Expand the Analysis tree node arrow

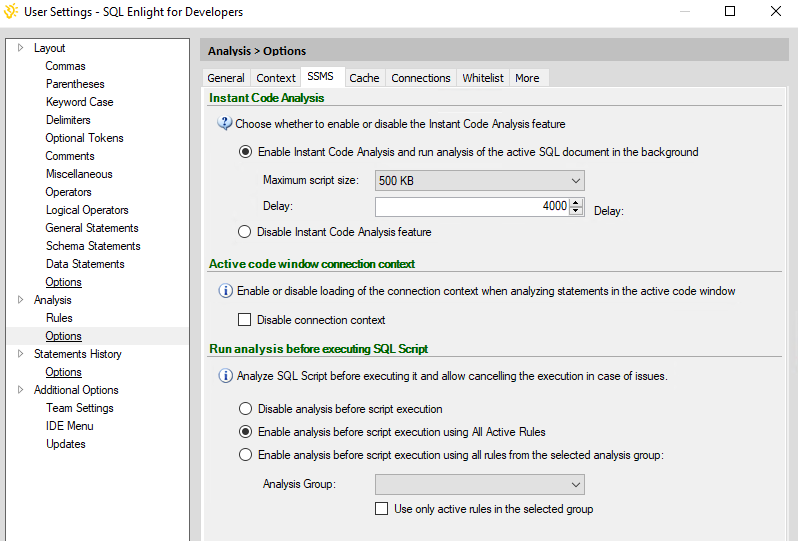20,300
